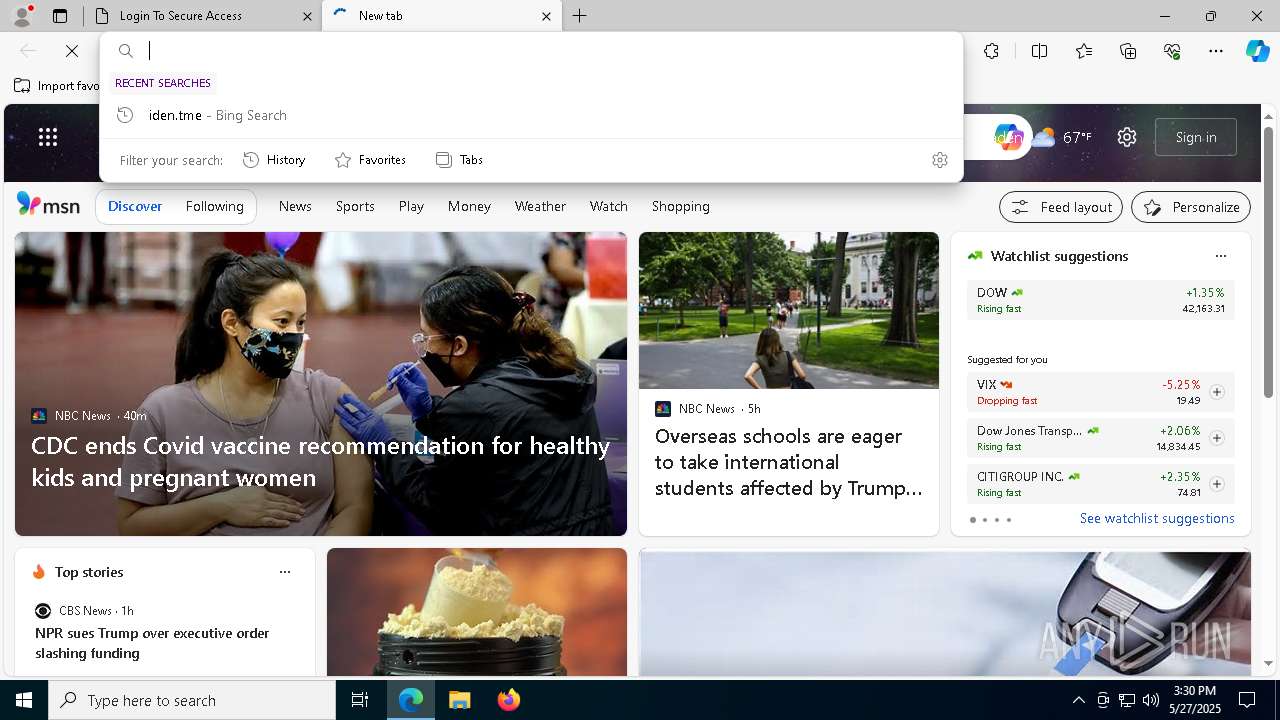Image resolution: width=1280 pixels, height=720 pixels.
Task: Show hidden system tray icons
Action: (x=1078, y=700)
